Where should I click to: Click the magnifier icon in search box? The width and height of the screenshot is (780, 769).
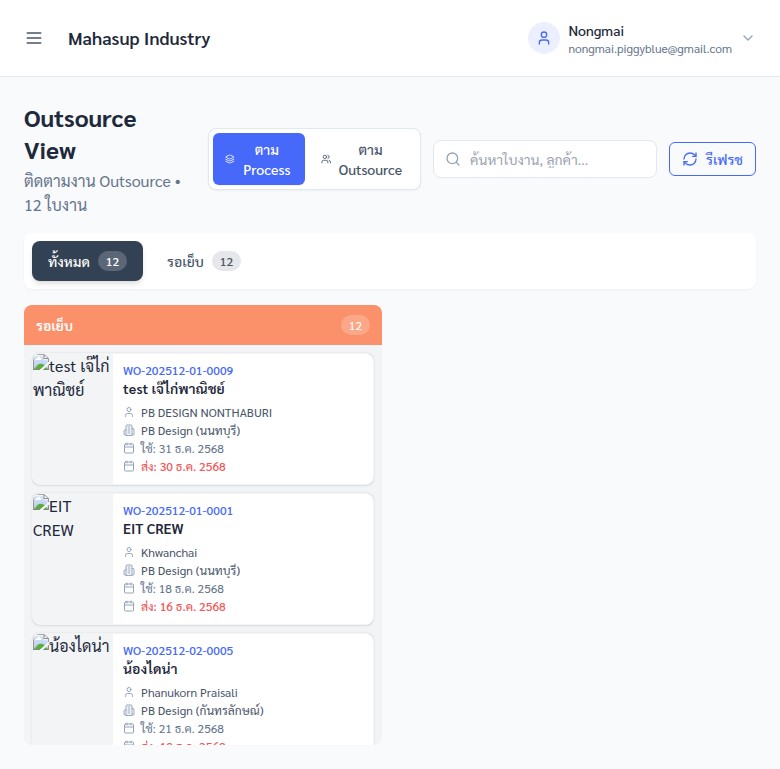(x=453, y=159)
